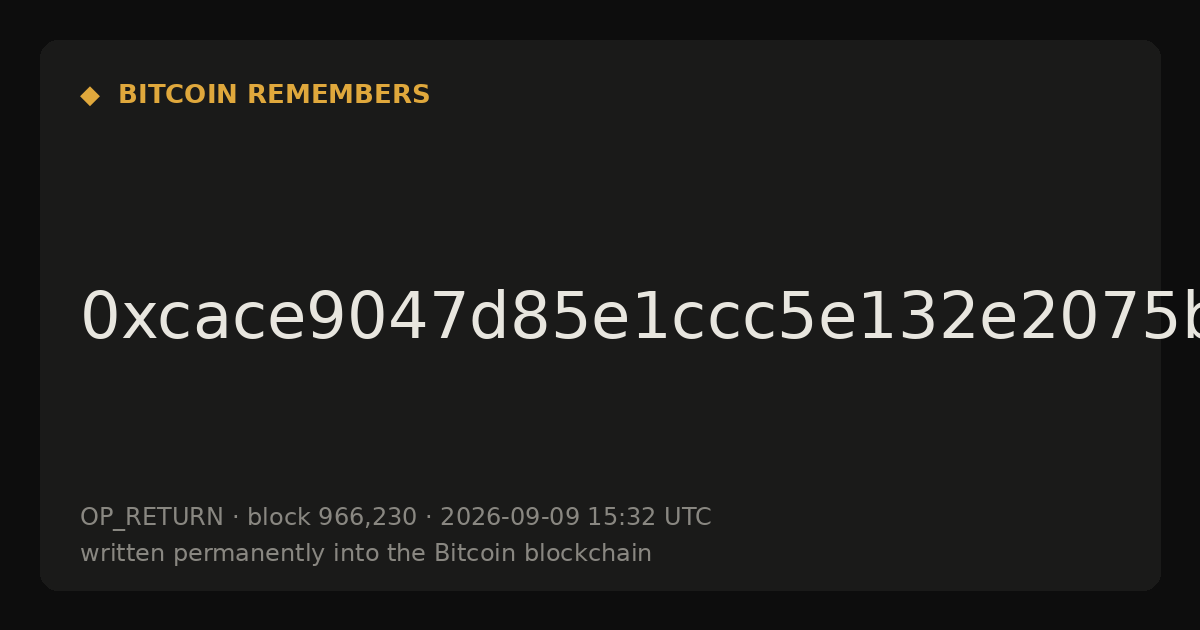
Task: Click the 0x prefix of the hash
Action: (x=115, y=317)
